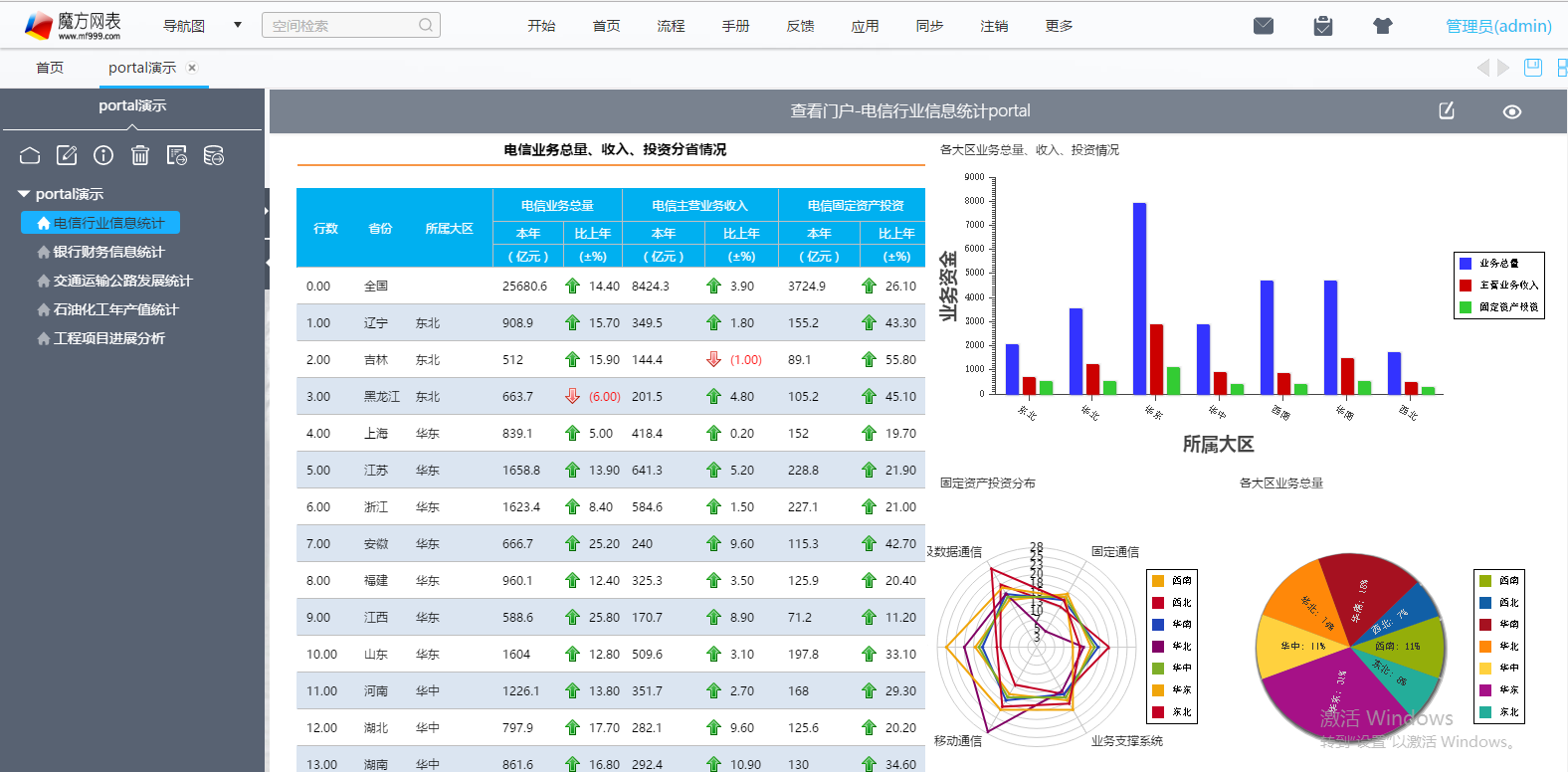This screenshot has height=772, width=1568.
Task: Switch to the 首页 tab
Action: [x=50, y=68]
